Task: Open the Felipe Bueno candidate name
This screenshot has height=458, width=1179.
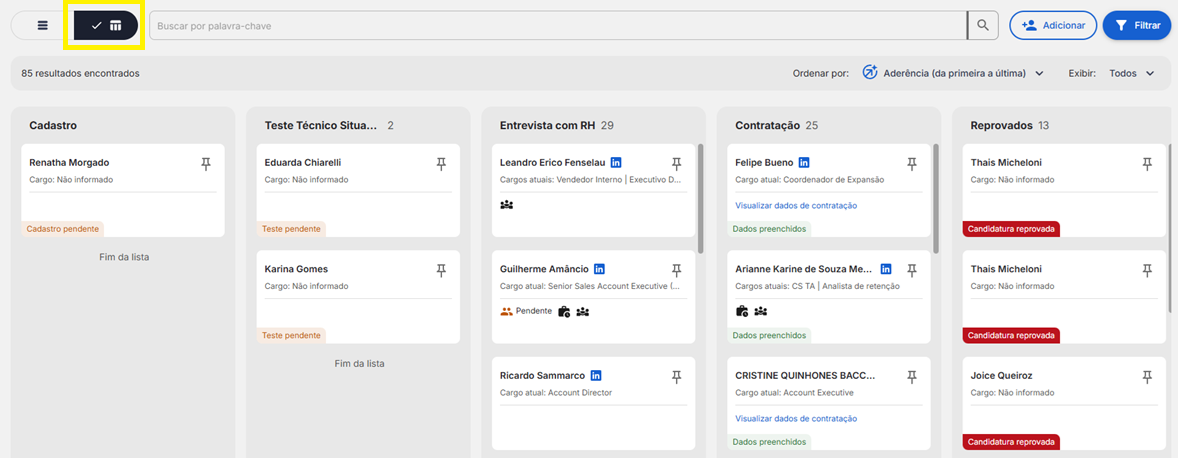Action: pos(763,162)
